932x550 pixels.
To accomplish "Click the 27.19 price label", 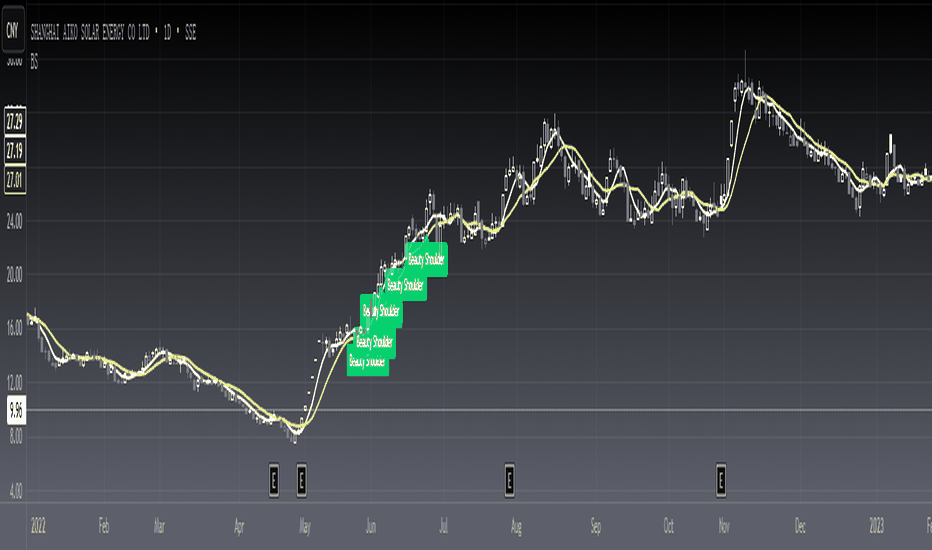I will coord(15,151).
